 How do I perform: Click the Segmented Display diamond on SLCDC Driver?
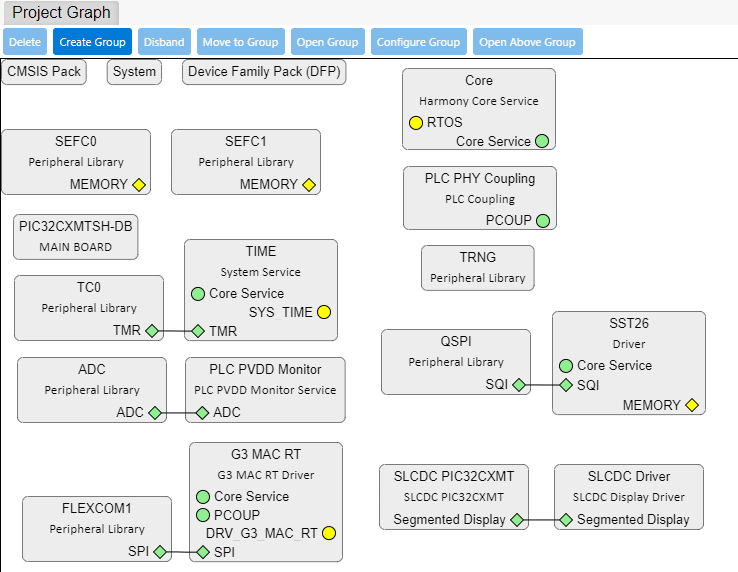(566, 520)
